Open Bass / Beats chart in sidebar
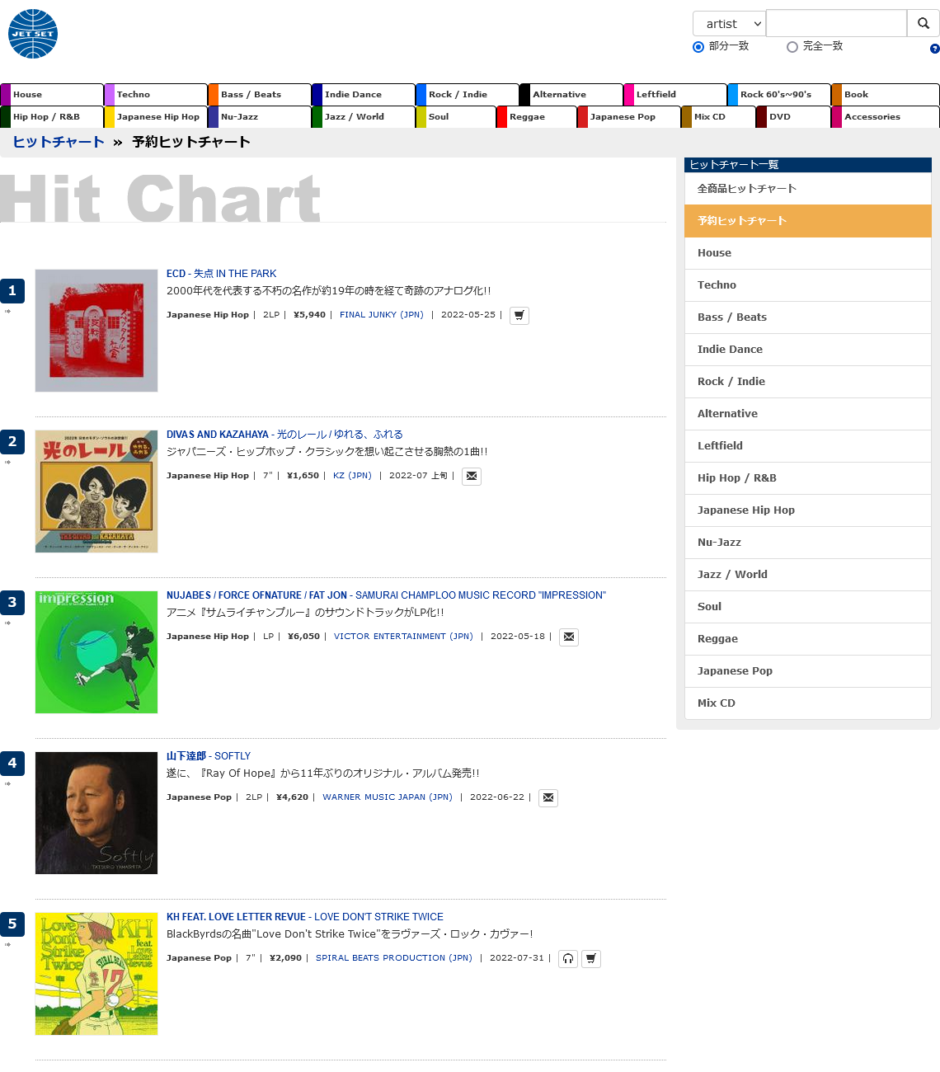 click(x=807, y=317)
